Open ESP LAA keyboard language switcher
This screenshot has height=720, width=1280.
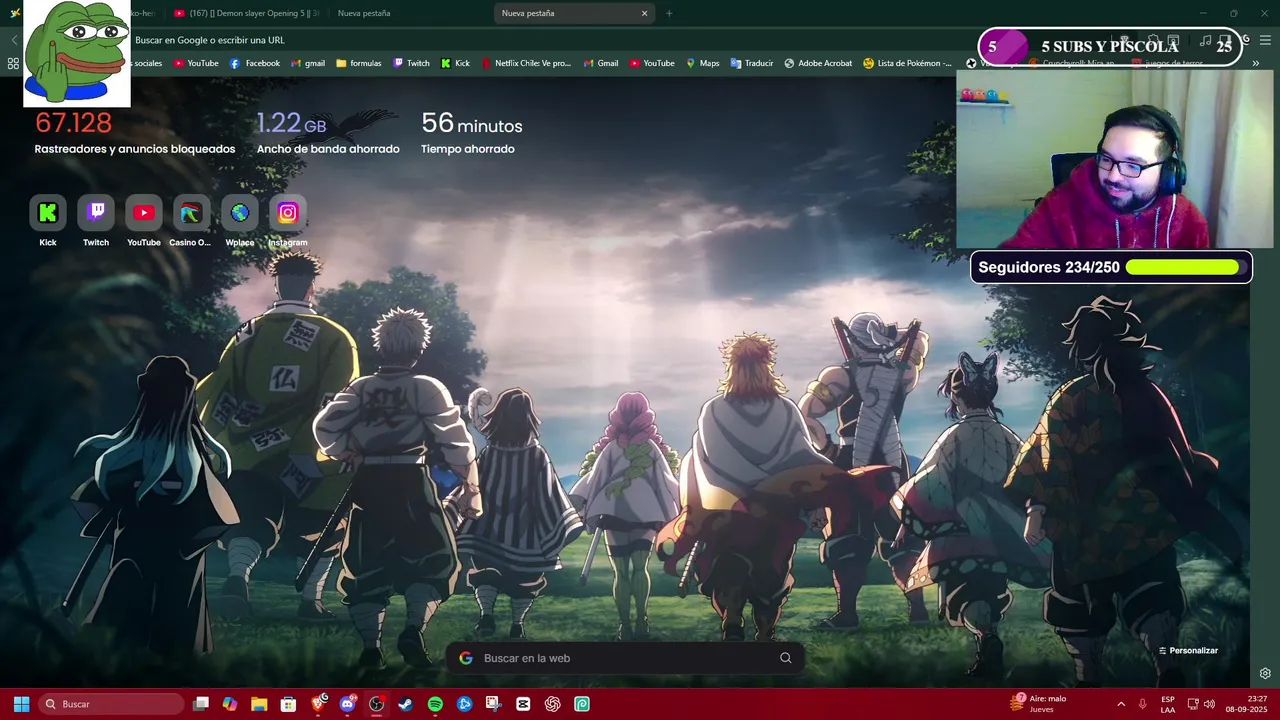point(1168,704)
